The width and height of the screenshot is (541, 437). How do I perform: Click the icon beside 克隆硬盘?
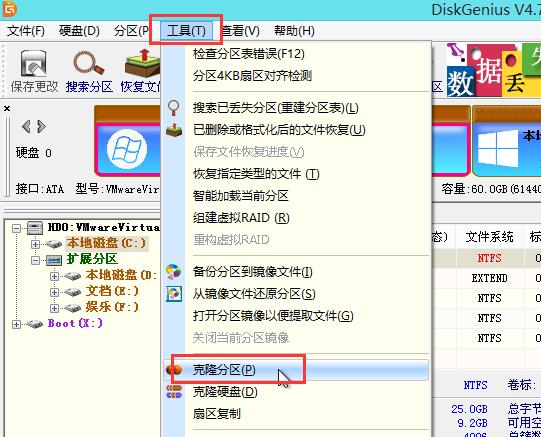pos(174,392)
